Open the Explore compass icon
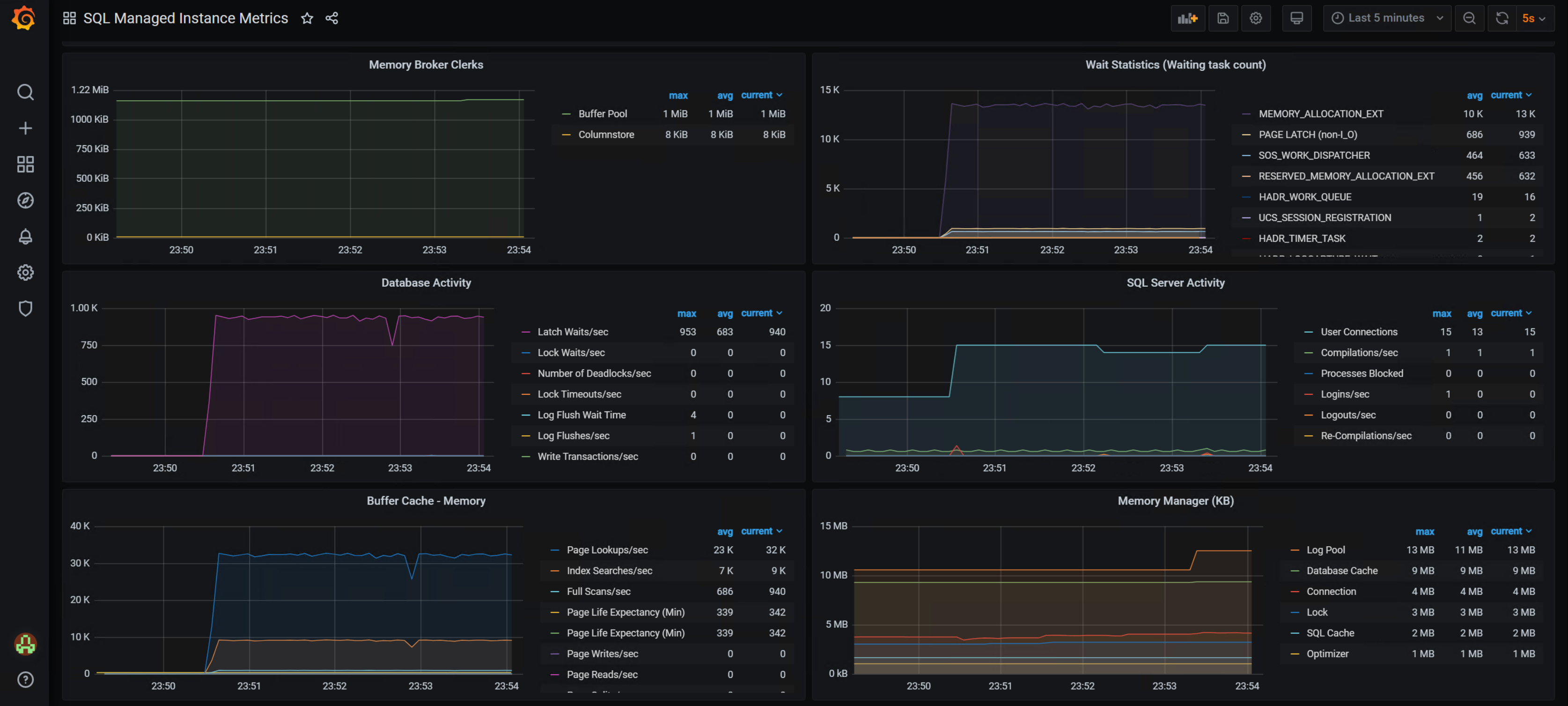Screen dimensions: 1568x706 pyautogui.click(x=25, y=200)
